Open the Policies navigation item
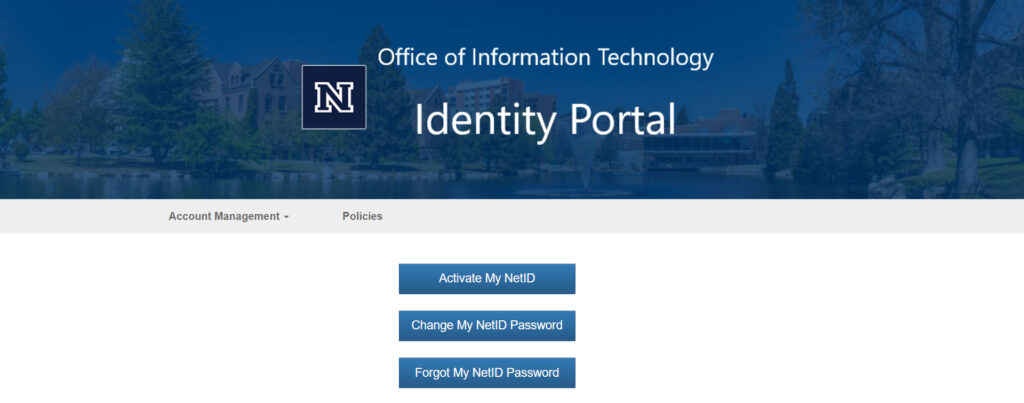The image size is (1024, 403). (362, 216)
